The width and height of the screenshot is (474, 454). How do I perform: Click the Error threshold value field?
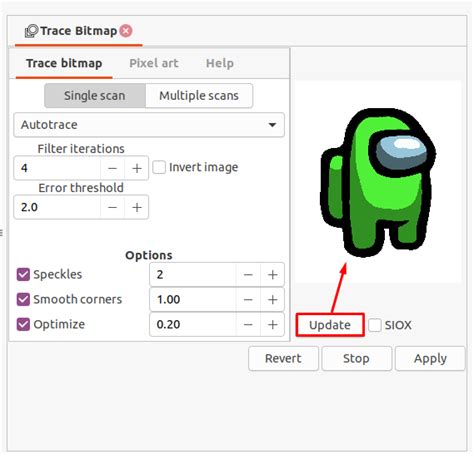point(57,207)
